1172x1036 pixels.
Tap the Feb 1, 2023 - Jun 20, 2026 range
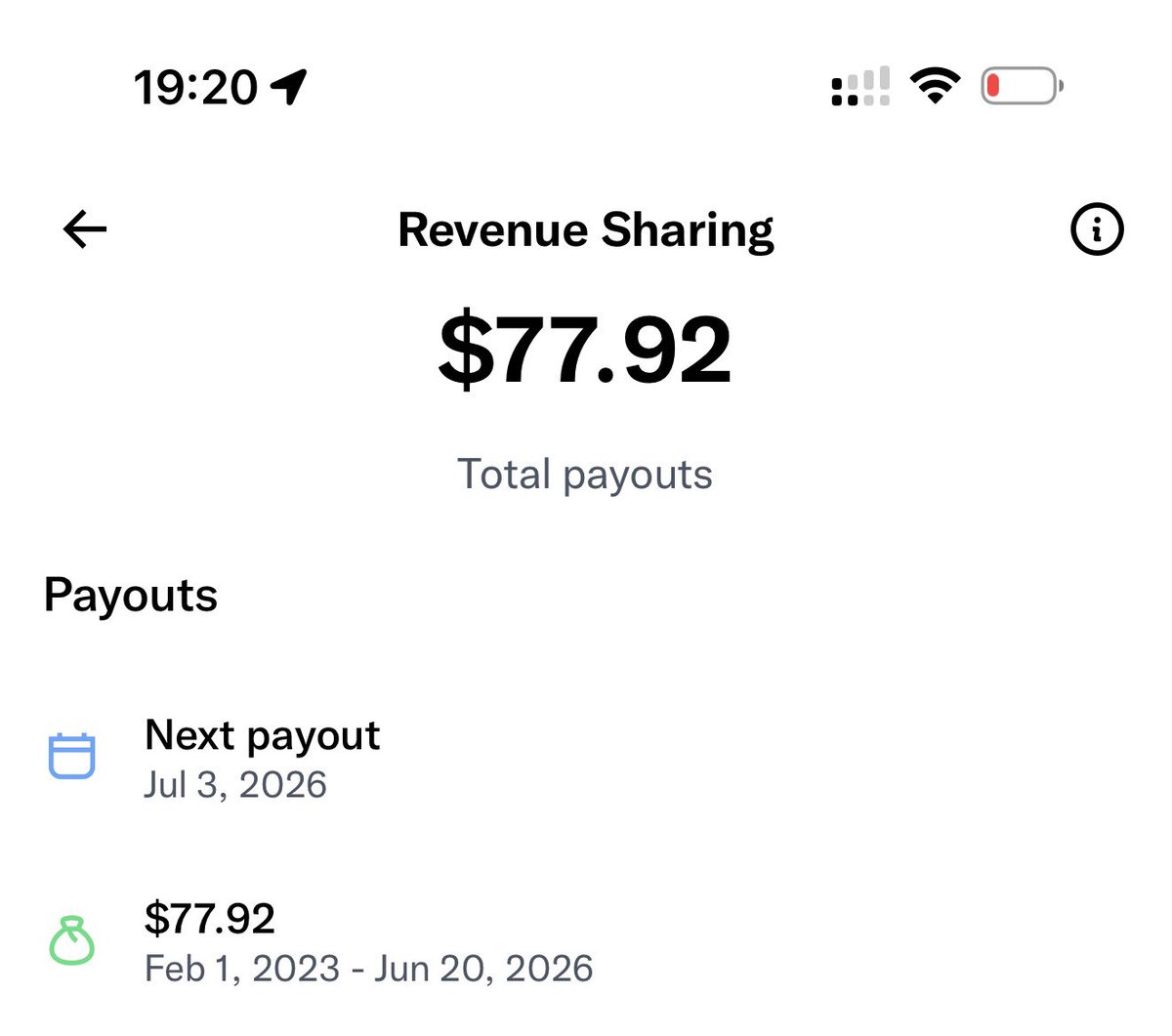pos(369,969)
